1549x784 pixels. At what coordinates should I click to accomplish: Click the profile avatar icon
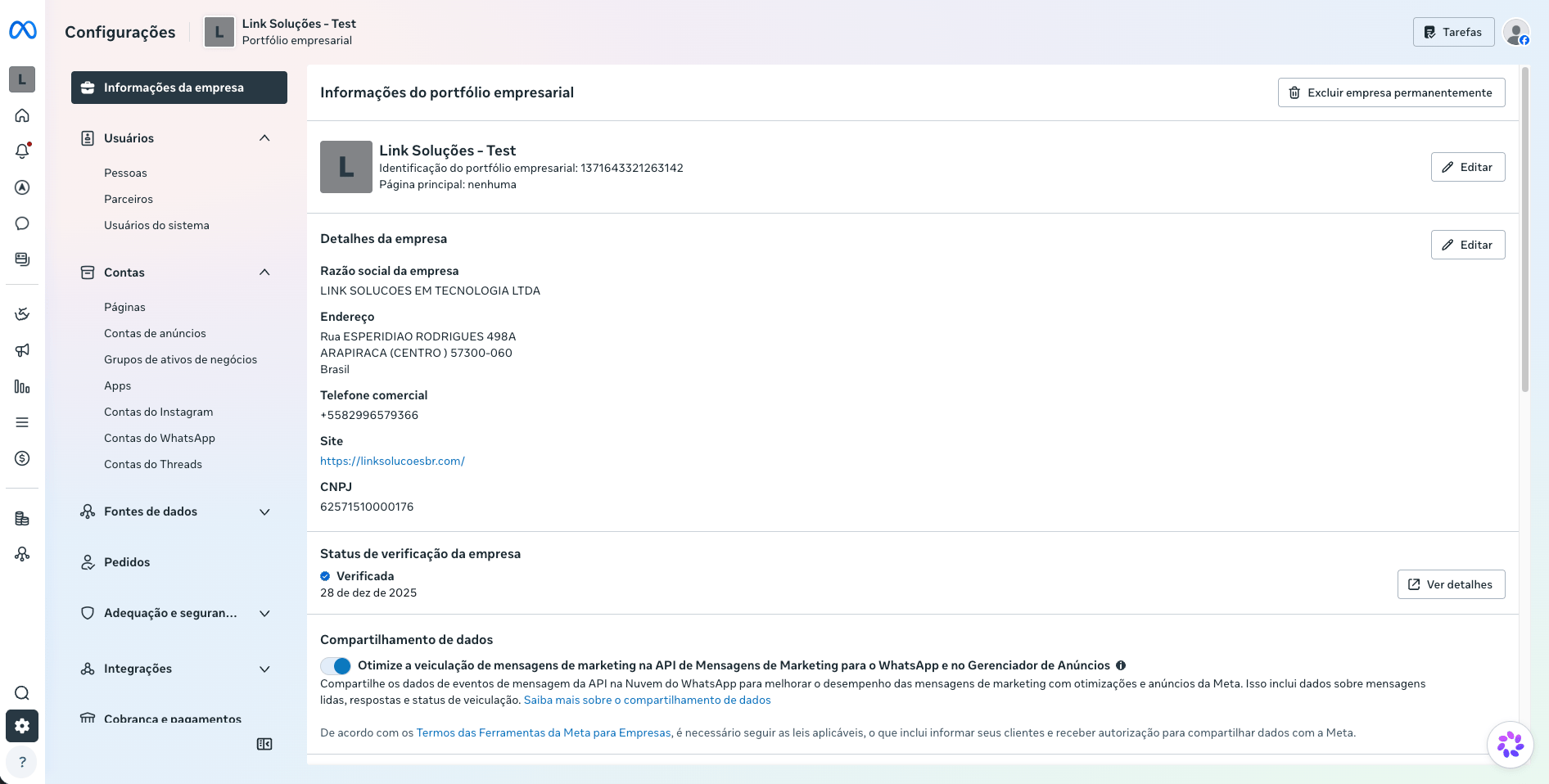point(1516,32)
